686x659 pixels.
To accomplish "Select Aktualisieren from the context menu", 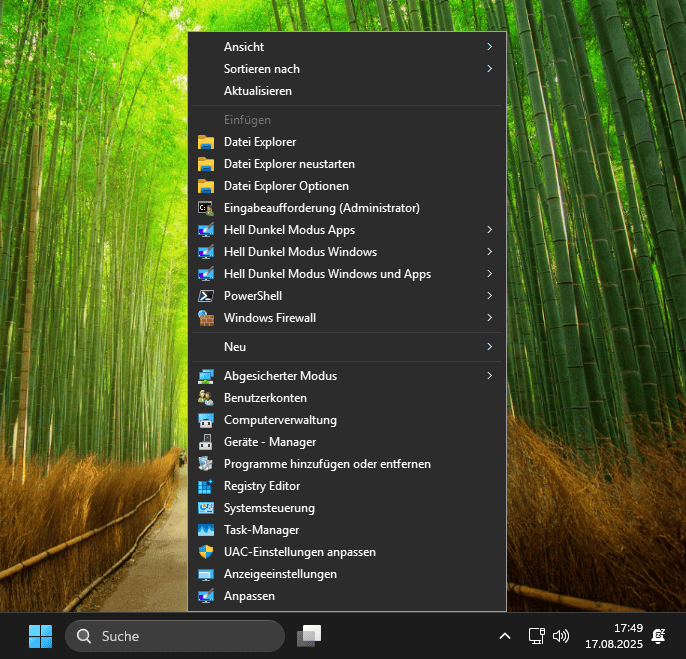I will tap(258, 91).
